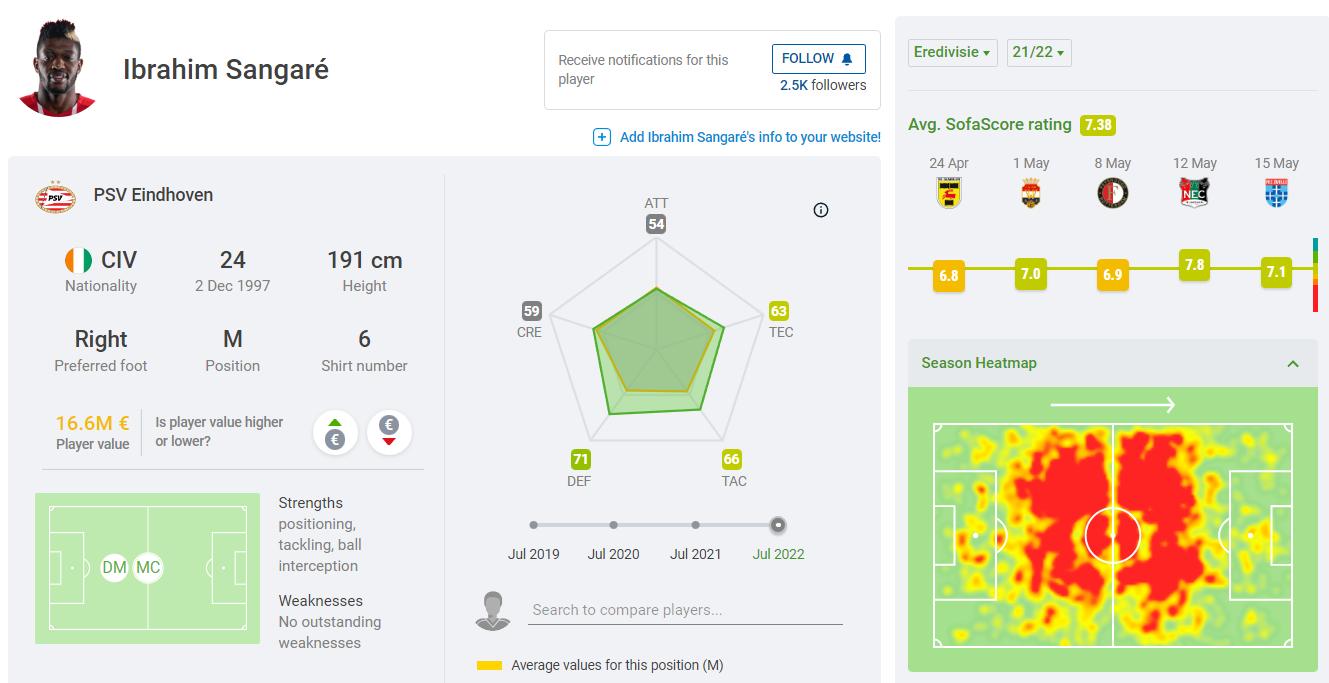Select the Jul 2020 timeline point

[613, 525]
